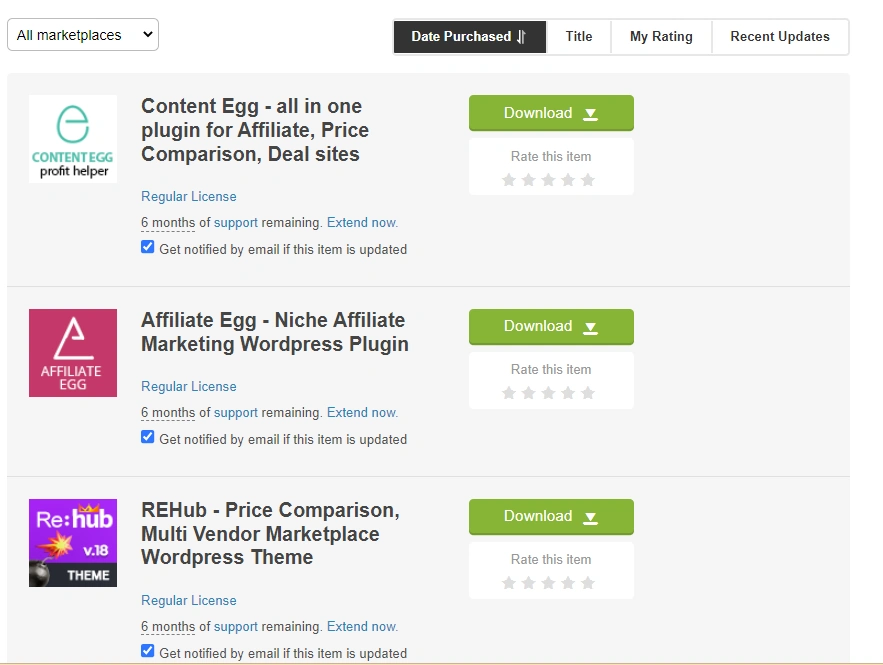Extend now support for REHub
This screenshot has height=665, width=883.
(x=362, y=626)
